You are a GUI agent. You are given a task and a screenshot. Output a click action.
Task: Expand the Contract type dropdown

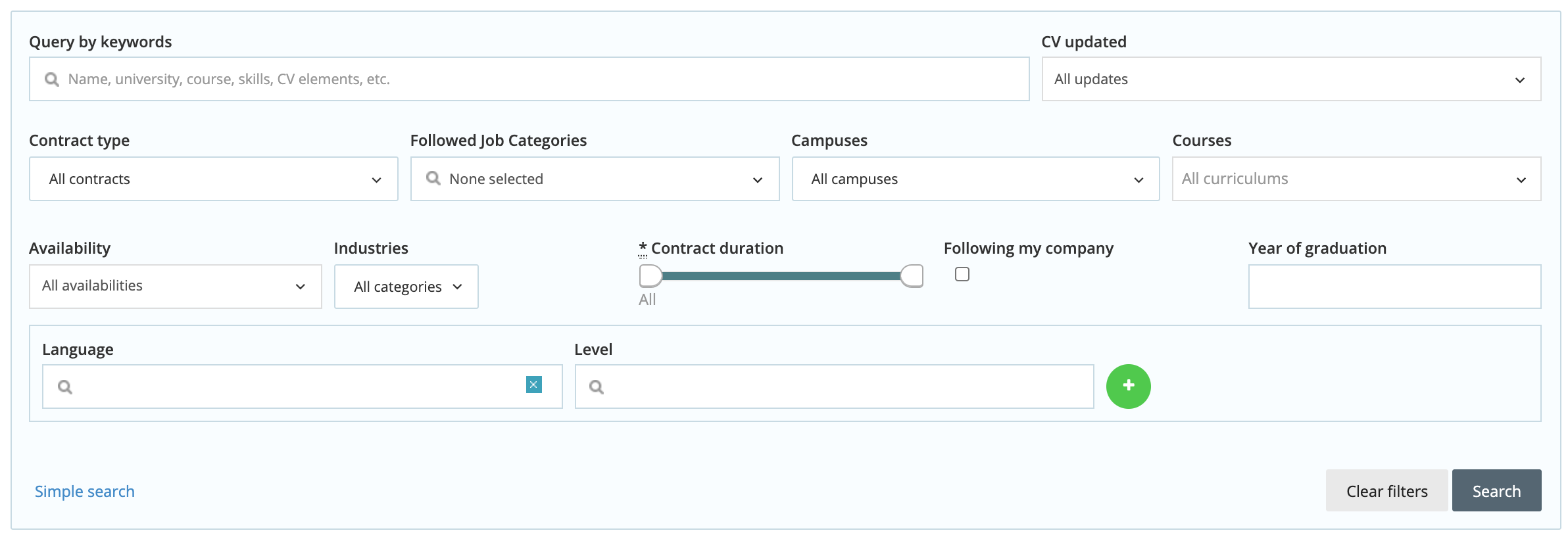click(213, 179)
